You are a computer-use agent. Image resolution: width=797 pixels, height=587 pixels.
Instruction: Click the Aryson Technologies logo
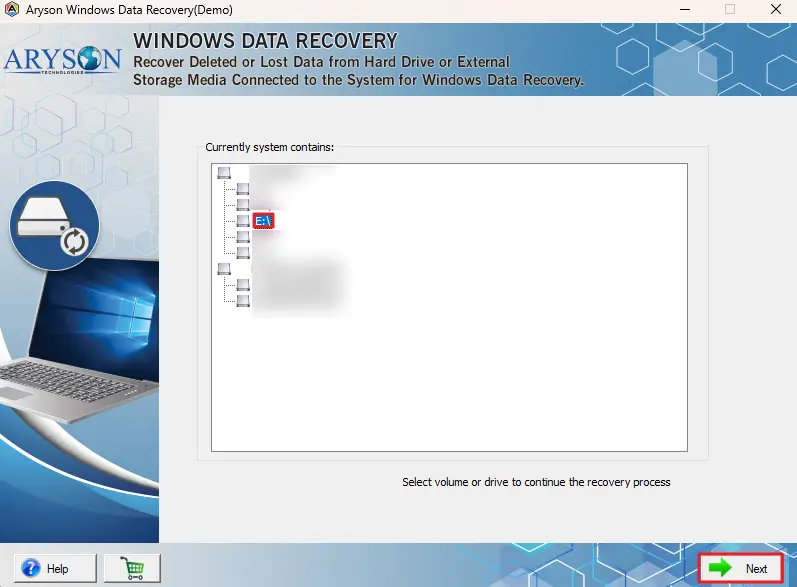pos(63,60)
